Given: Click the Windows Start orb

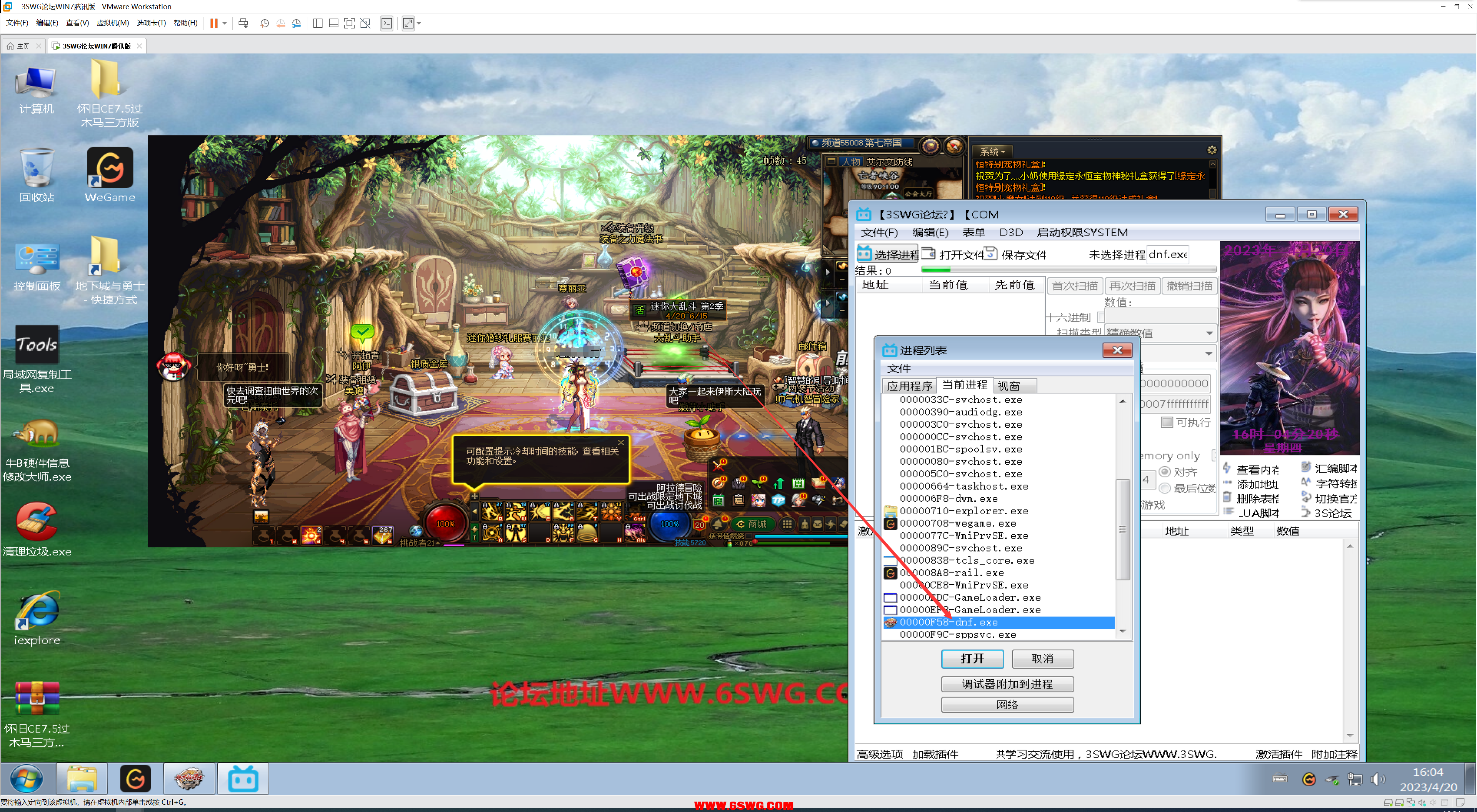Looking at the screenshot, I should pos(27,779).
